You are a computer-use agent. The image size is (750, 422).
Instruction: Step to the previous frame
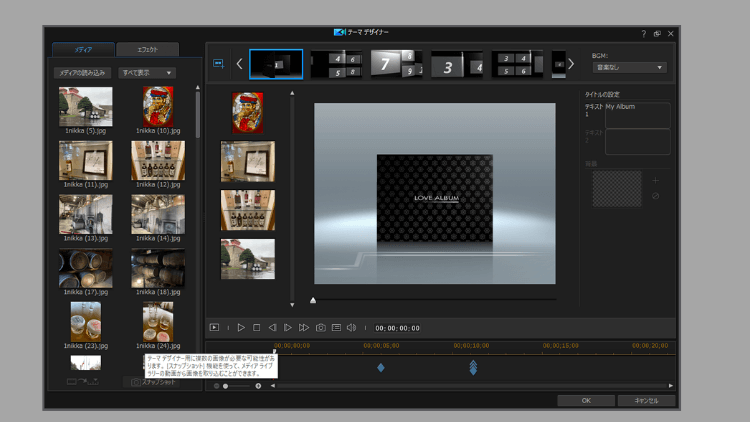pyautogui.click(x=272, y=327)
